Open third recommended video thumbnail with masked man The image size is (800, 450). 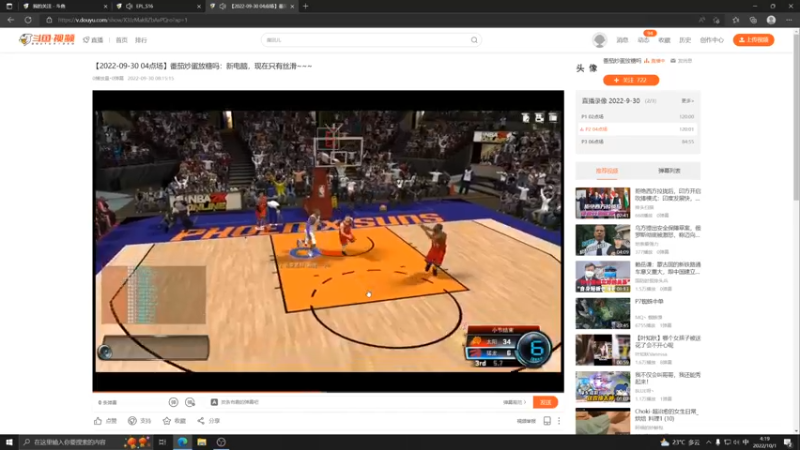pos(603,277)
